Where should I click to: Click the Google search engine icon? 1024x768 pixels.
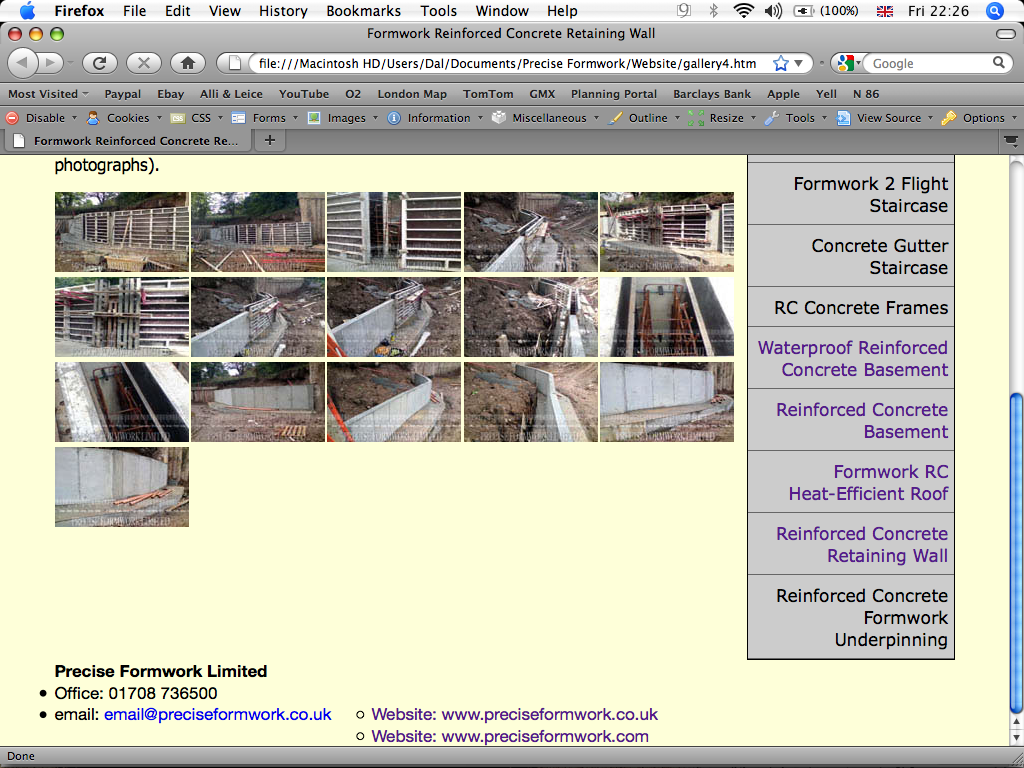pos(846,63)
